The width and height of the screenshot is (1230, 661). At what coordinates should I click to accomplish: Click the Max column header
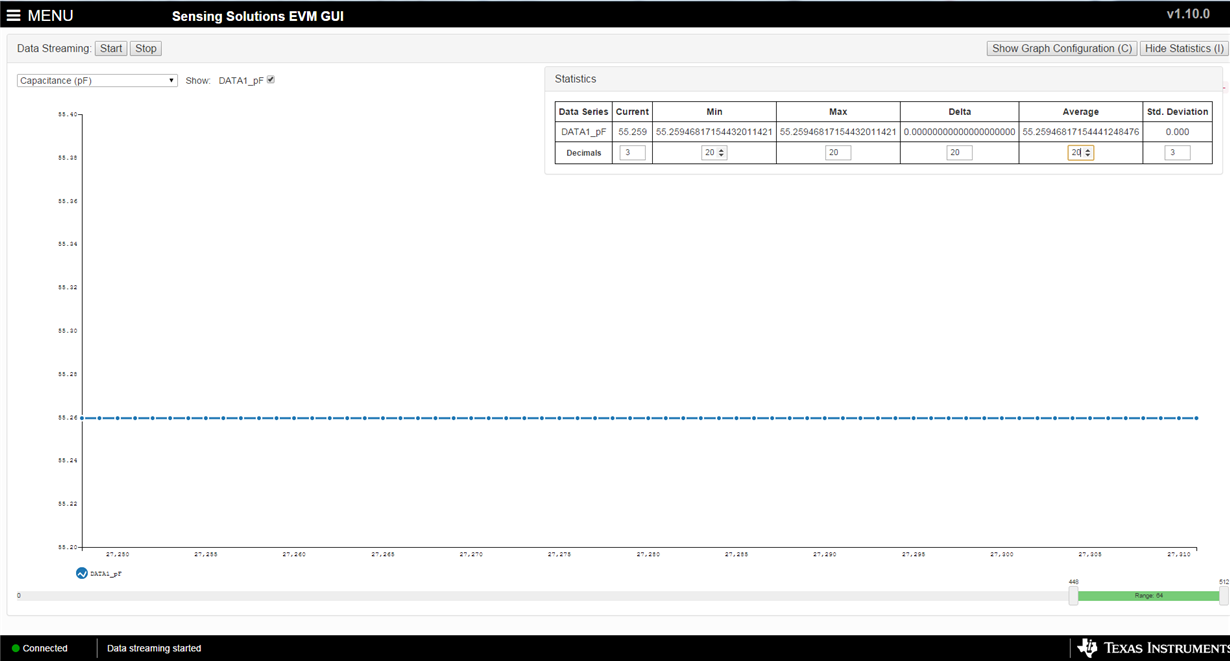click(838, 112)
